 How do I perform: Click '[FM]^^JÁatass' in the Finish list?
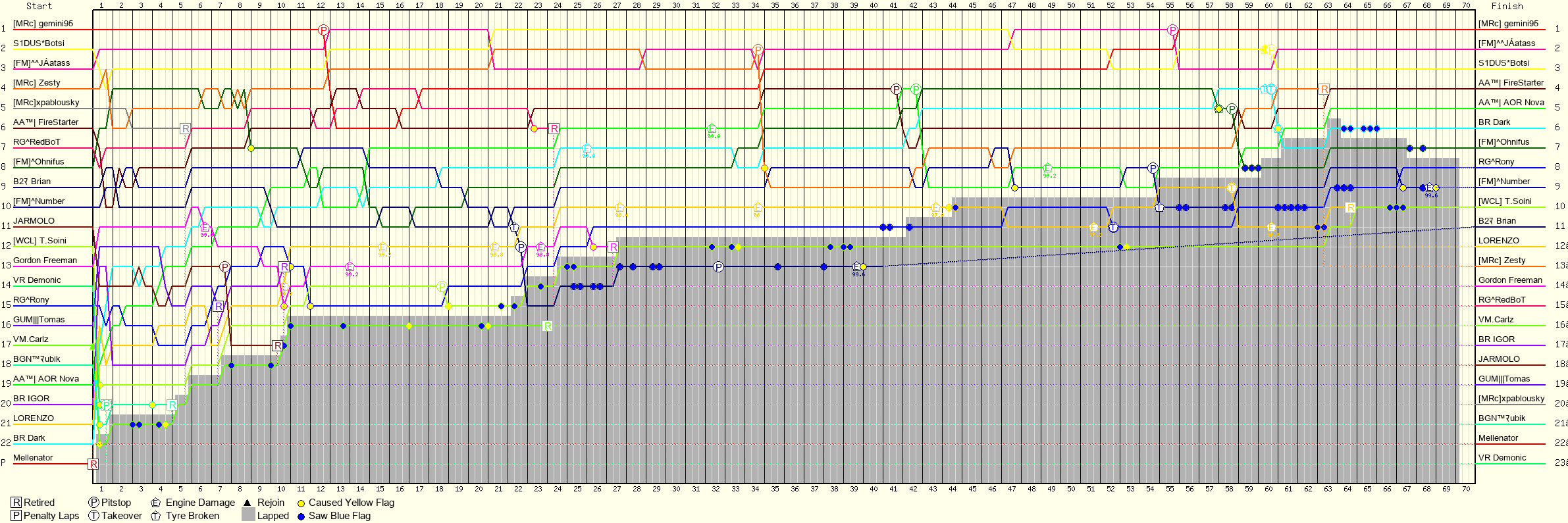coord(1507,43)
